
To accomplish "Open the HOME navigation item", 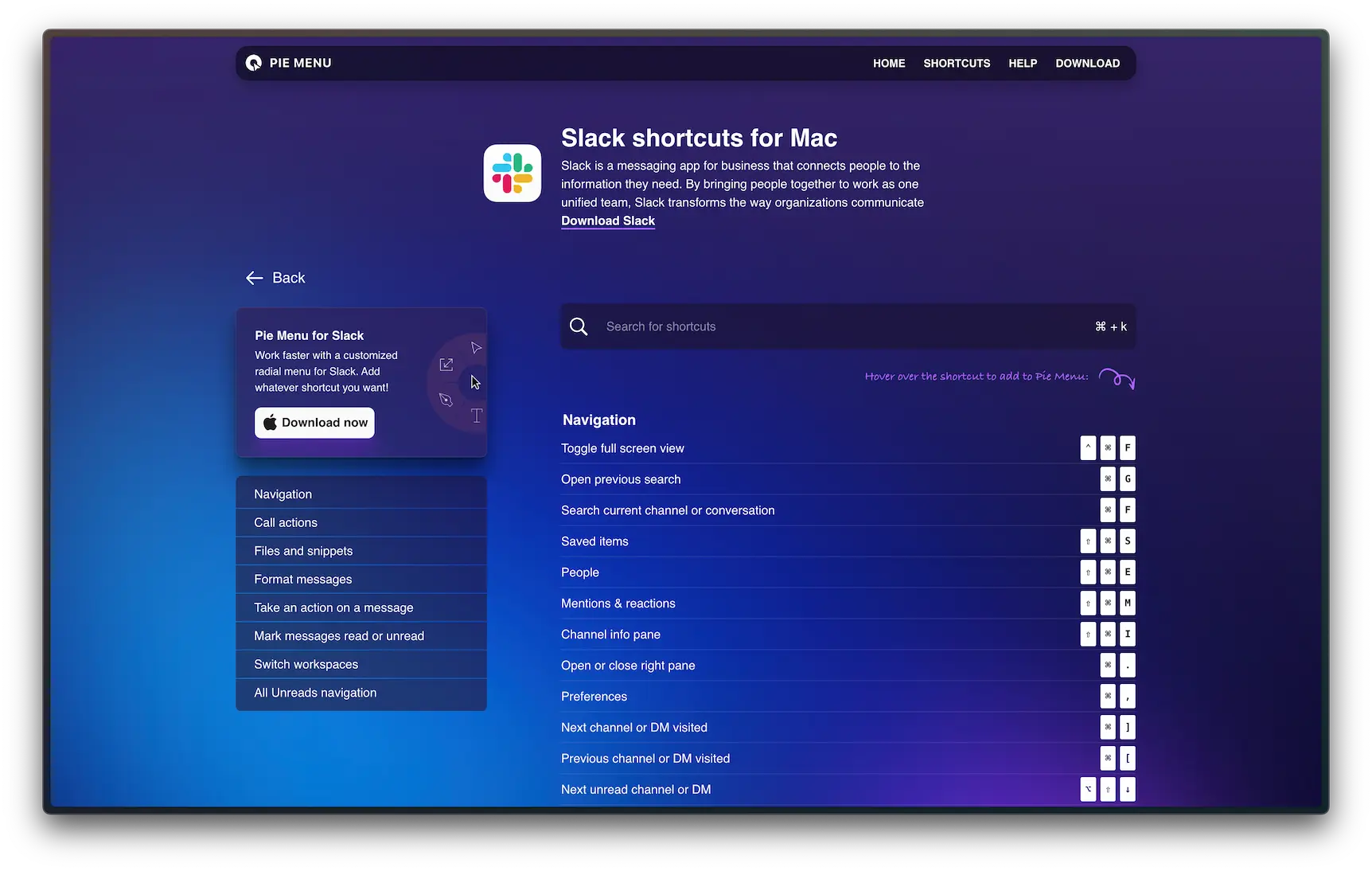I will point(889,63).
